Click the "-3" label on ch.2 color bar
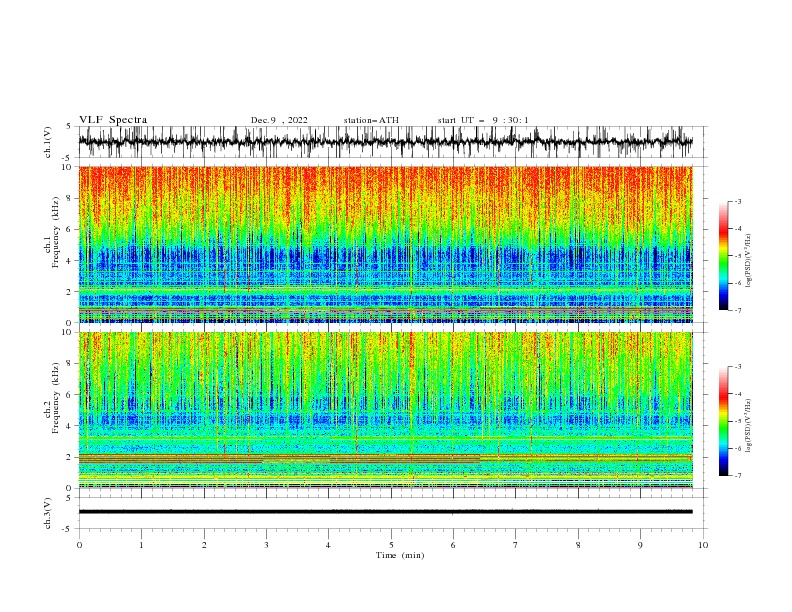 pos(738,367)
